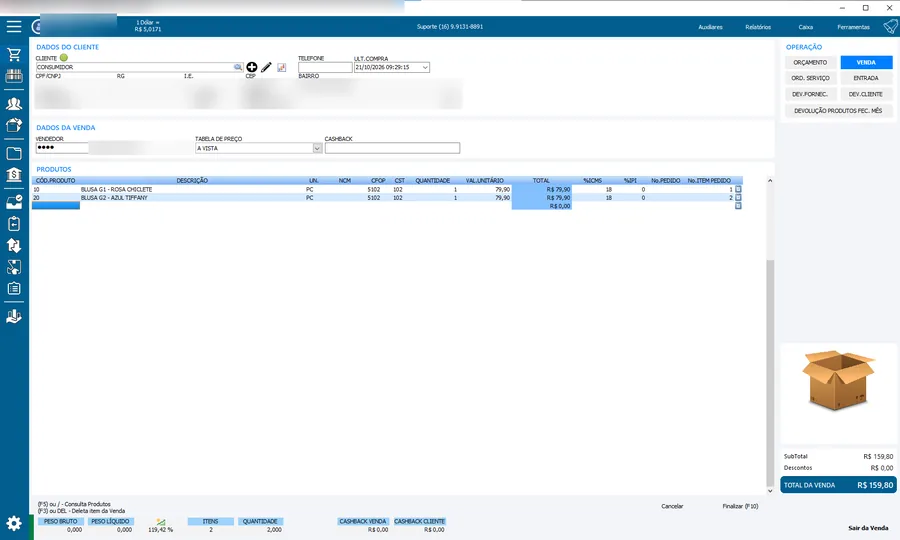The height and width of the screenshot is (540, 900).
Task: Open the cash register icon in sidebar
Action: point(14,76)
